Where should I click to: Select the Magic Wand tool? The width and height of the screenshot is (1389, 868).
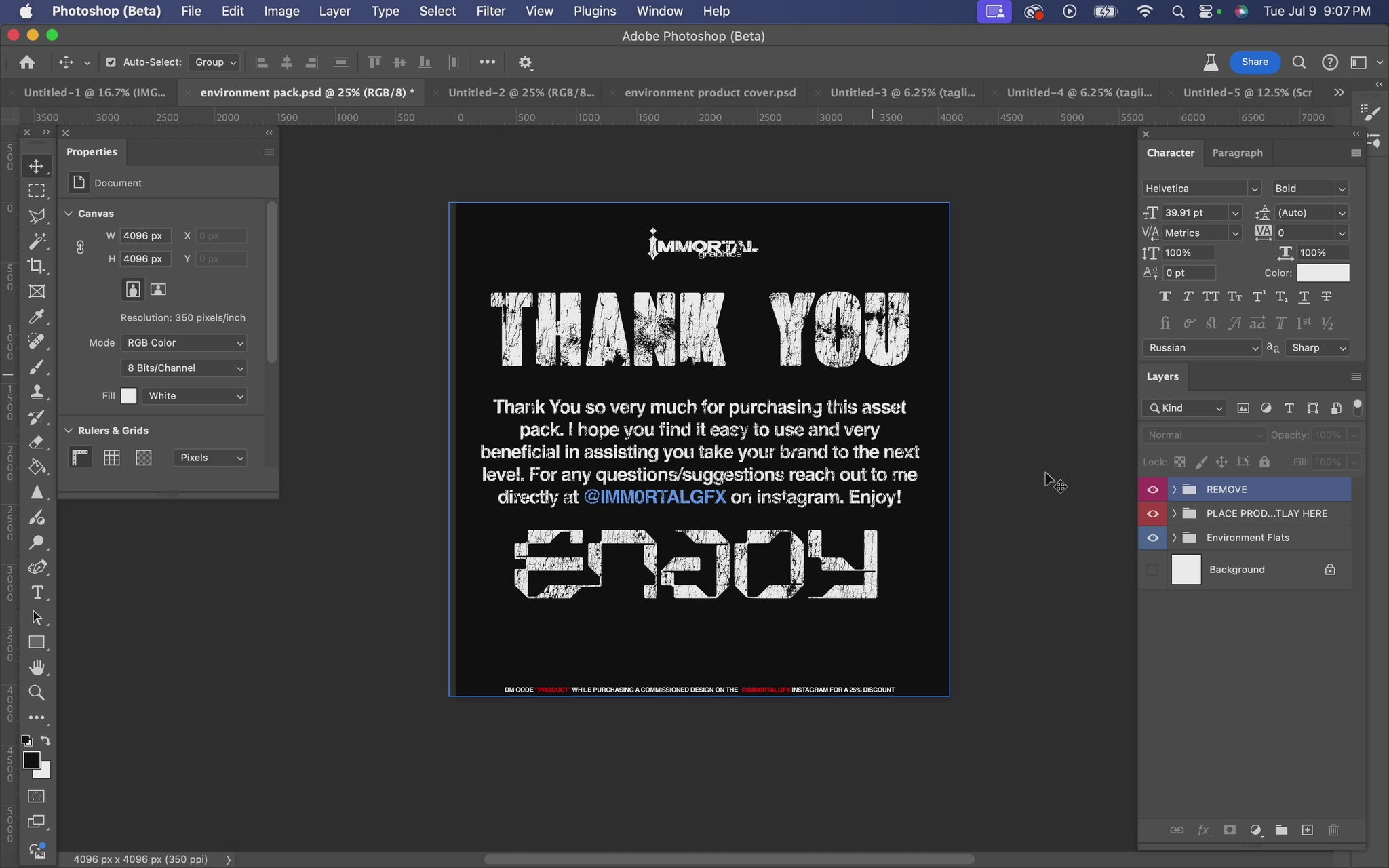pyautogui.click(x=37, y=241)
